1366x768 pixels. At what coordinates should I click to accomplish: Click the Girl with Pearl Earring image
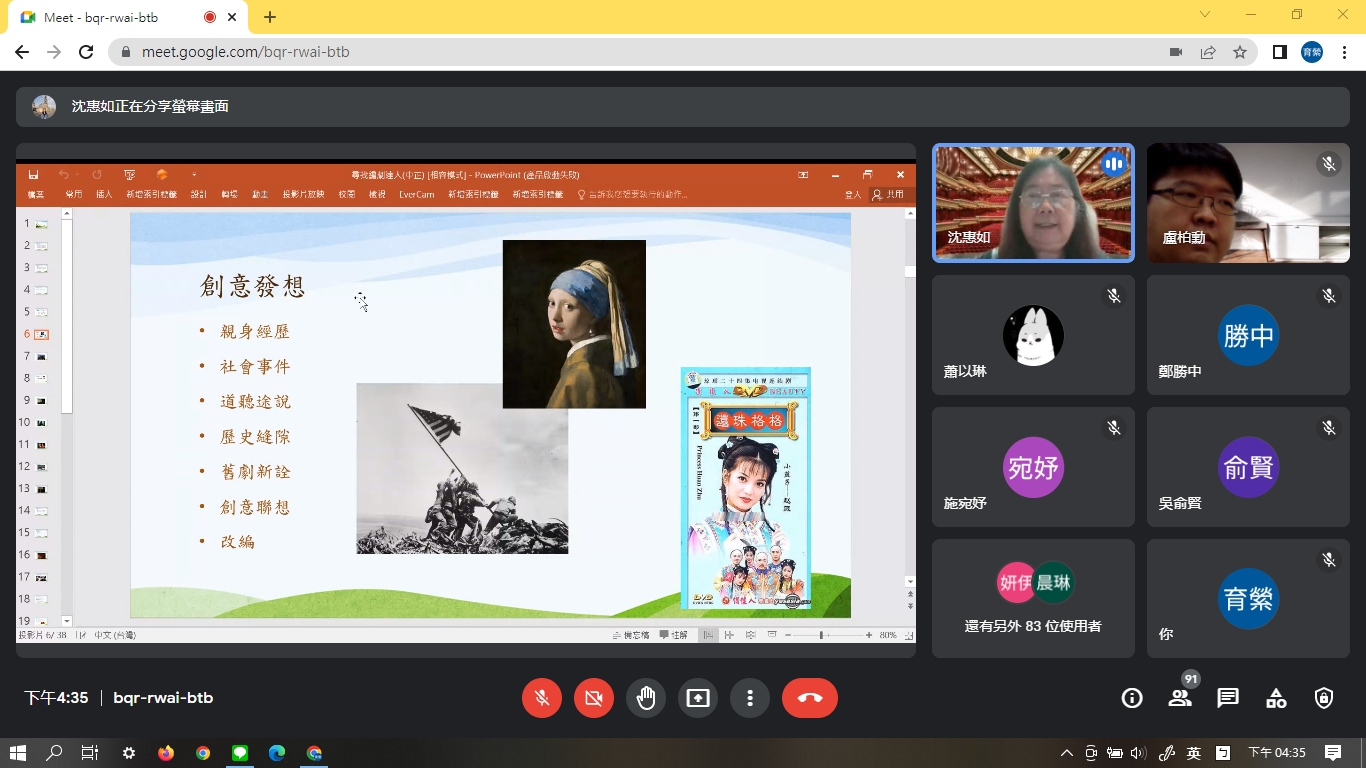[x=574, y=324]
